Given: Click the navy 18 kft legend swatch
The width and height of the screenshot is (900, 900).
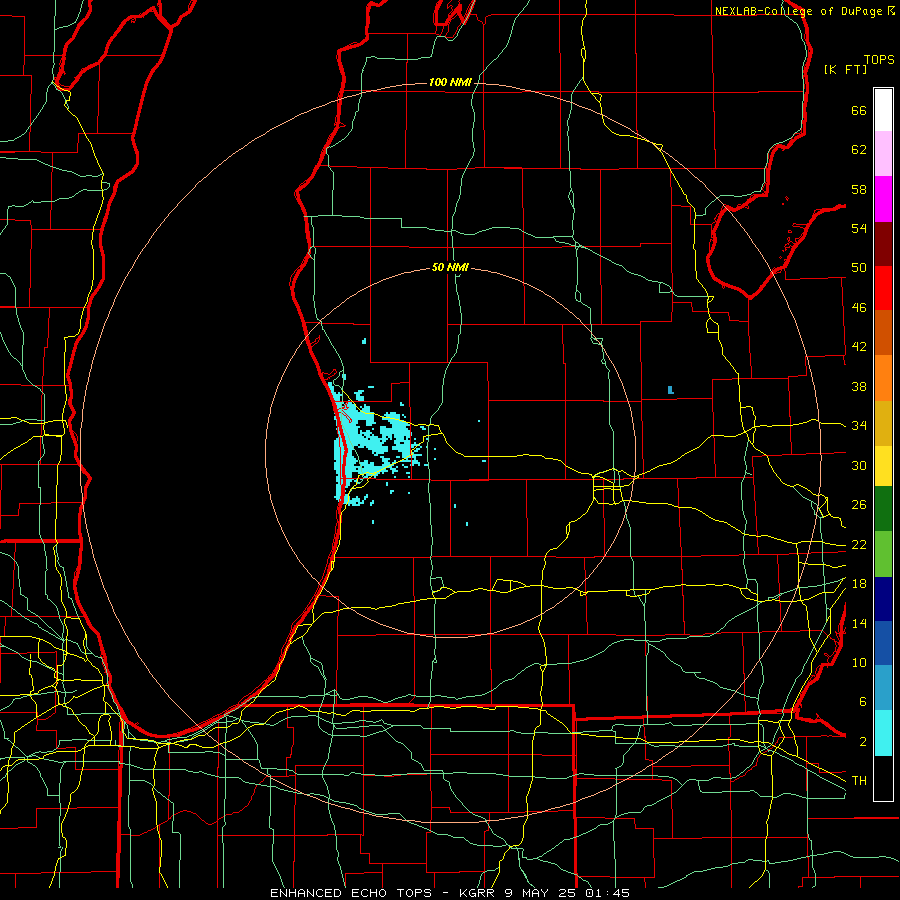Looking at the screenshot, I should [883, 599].
